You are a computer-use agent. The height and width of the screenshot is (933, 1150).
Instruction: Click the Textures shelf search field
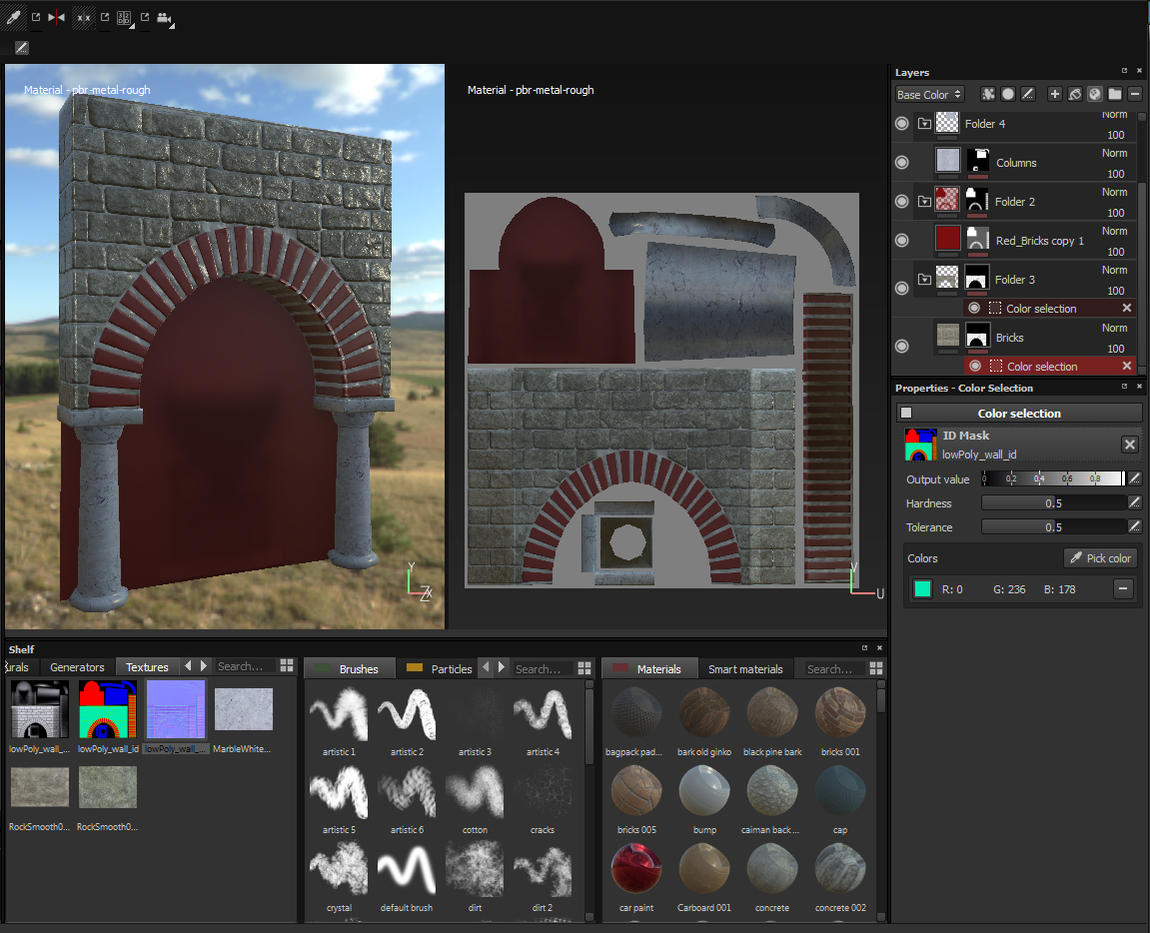244,667
